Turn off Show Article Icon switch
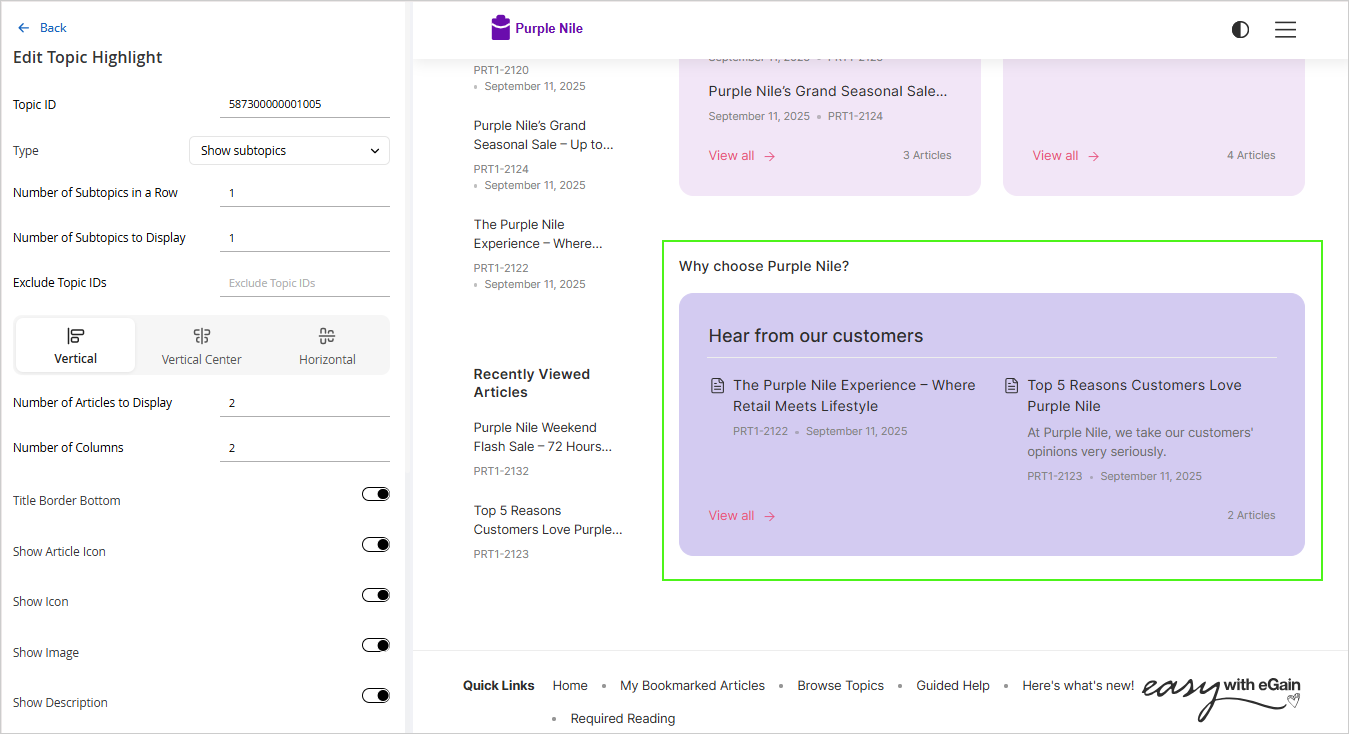Viewport: 1349px width, 734px height. pyautogui.click(x=375, y=545)
